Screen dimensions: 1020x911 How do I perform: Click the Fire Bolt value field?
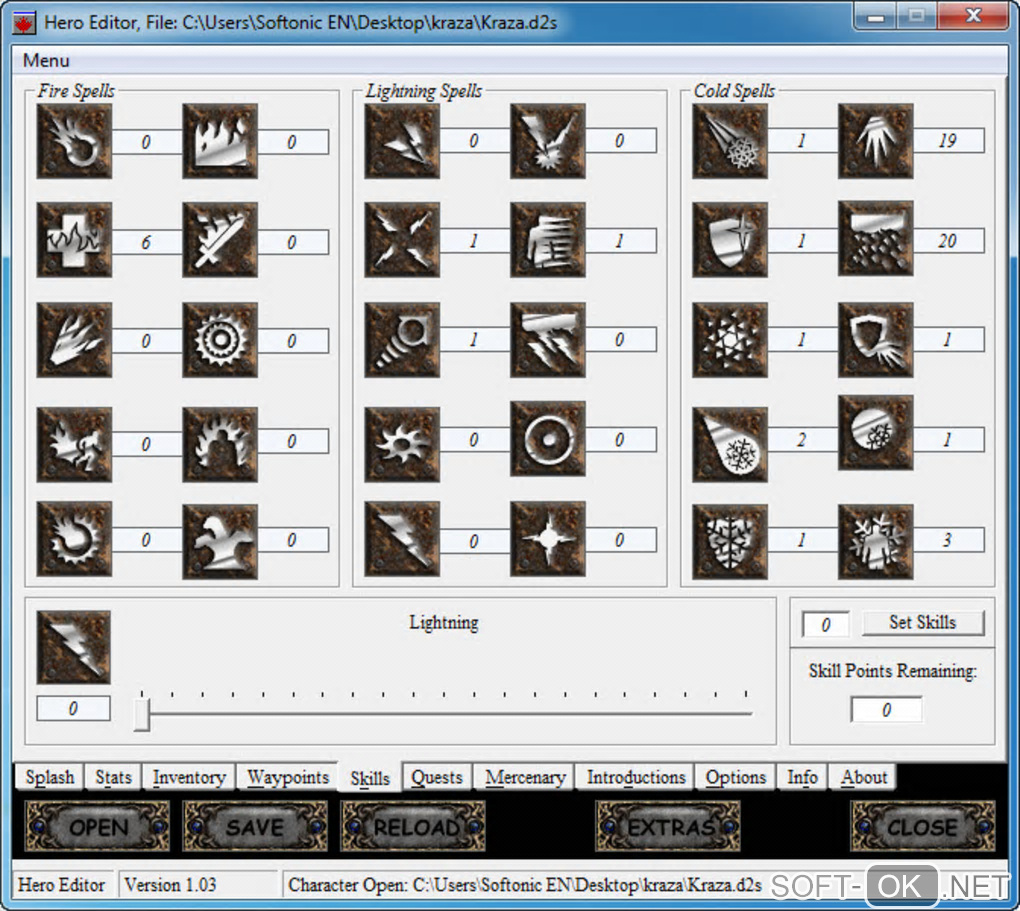coord(147,142)
